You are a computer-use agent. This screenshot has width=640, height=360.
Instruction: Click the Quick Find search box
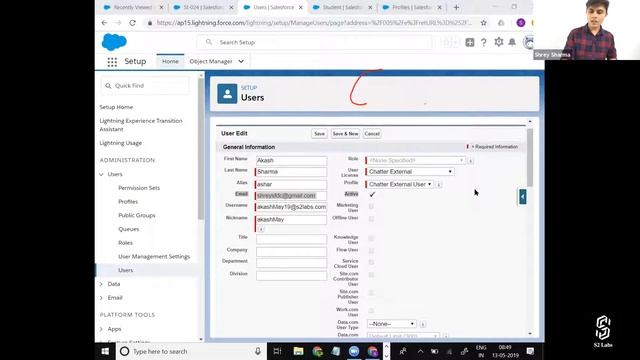145,86
